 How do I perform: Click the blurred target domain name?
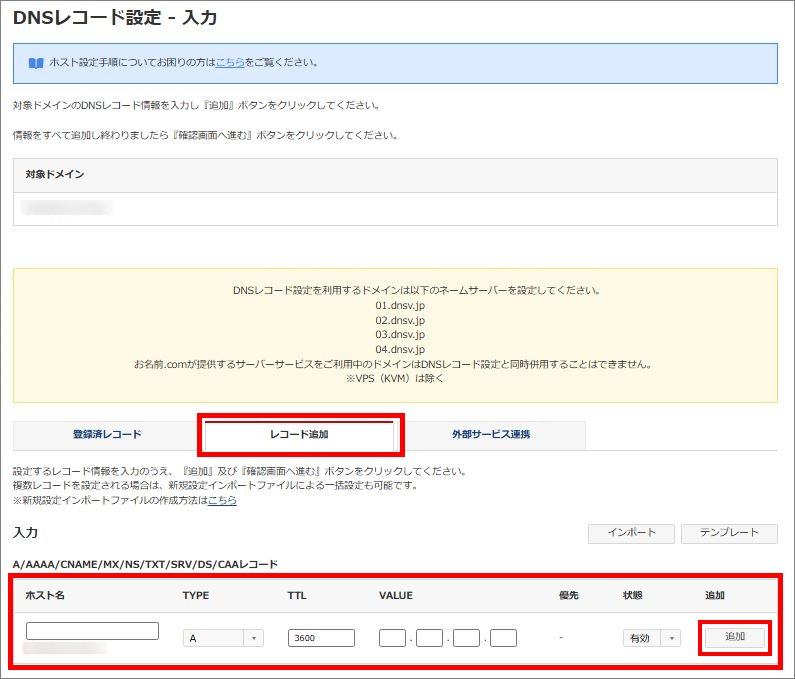click(x=67, y=207)
